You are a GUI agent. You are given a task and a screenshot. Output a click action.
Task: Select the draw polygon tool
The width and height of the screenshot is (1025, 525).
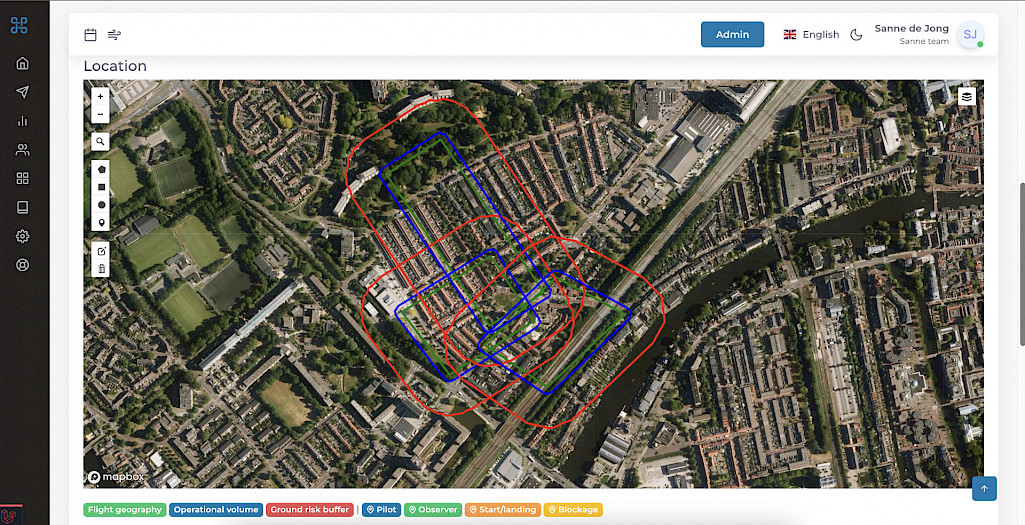pos(101,170)
